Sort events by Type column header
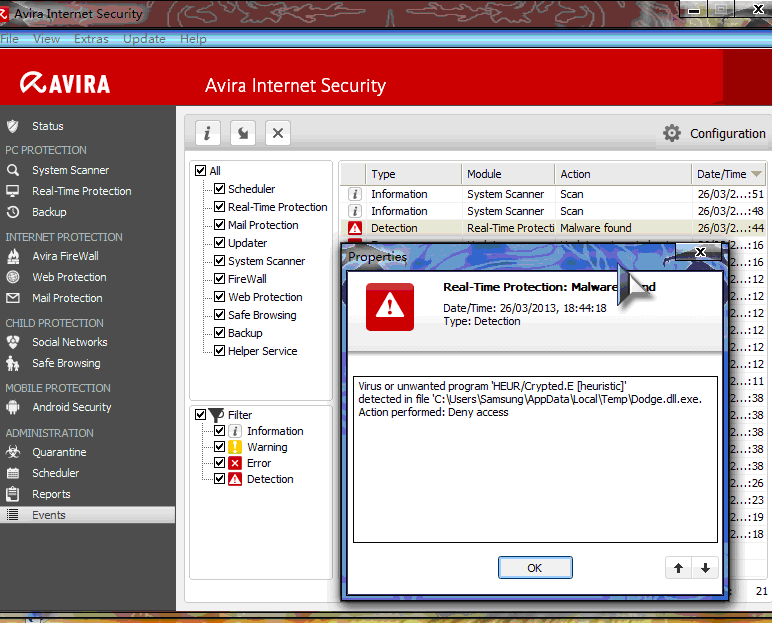 (414, 174)
